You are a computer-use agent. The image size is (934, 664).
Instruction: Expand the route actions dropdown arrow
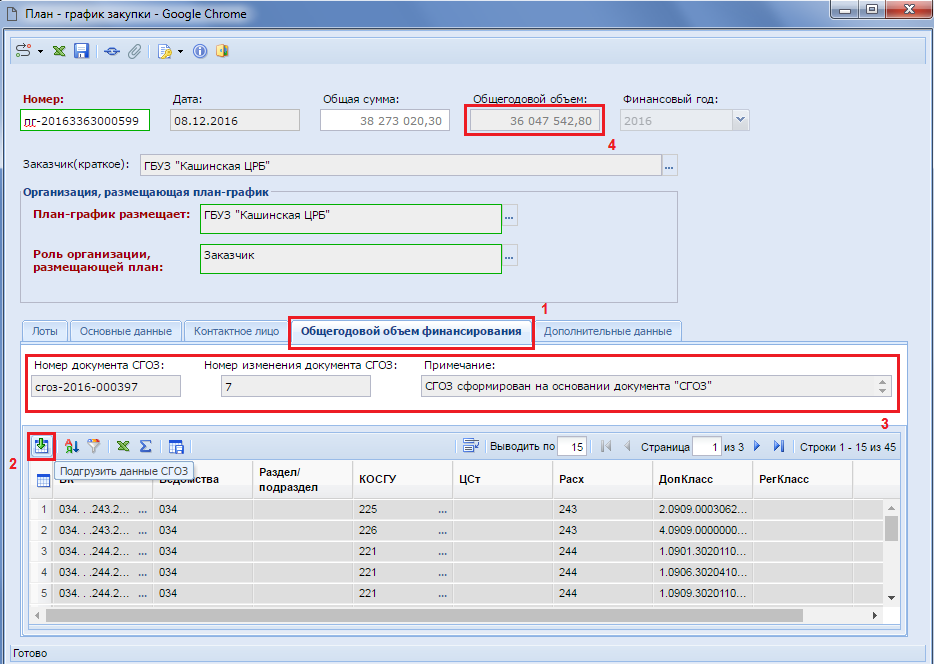point(41,51)
